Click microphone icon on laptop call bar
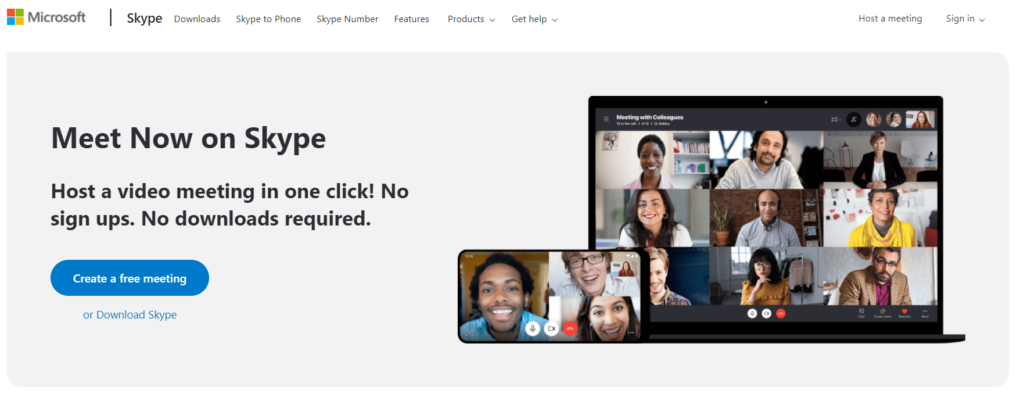Screen dimensions: 1024x408 click(x=752, y=313)
